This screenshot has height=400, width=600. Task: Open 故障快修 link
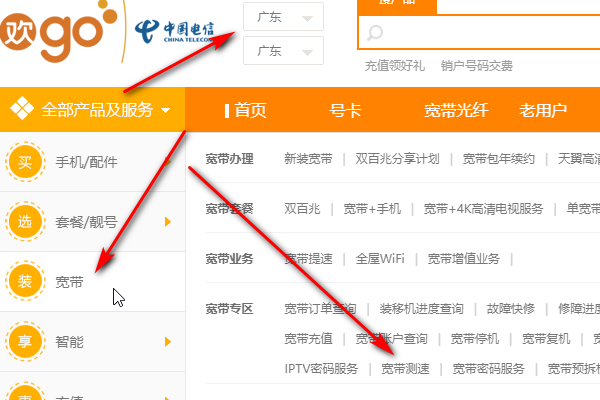[510, 309]
